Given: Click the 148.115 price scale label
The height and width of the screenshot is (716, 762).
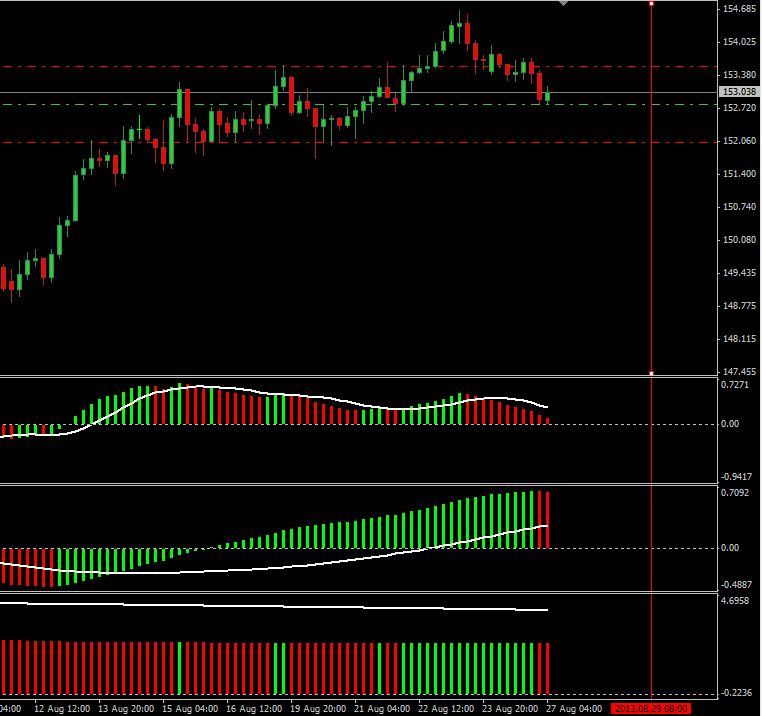Looking at the screenshot, I should (x=739, y=339).
